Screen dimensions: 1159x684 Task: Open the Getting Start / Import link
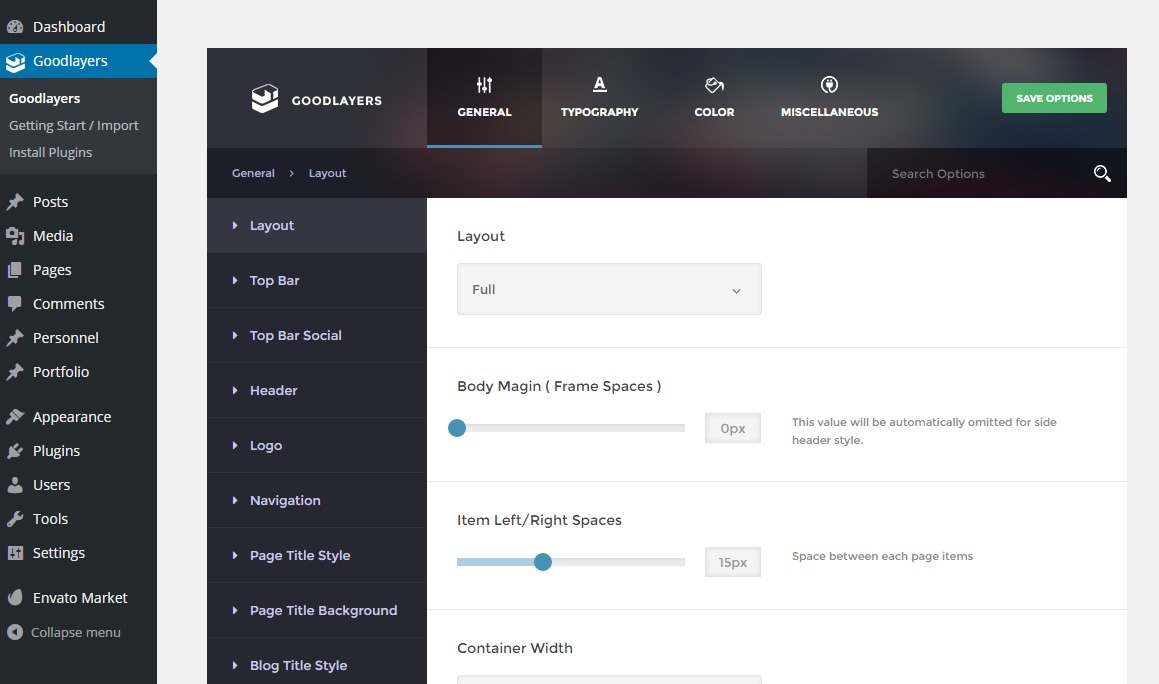[x=74, y=126]
